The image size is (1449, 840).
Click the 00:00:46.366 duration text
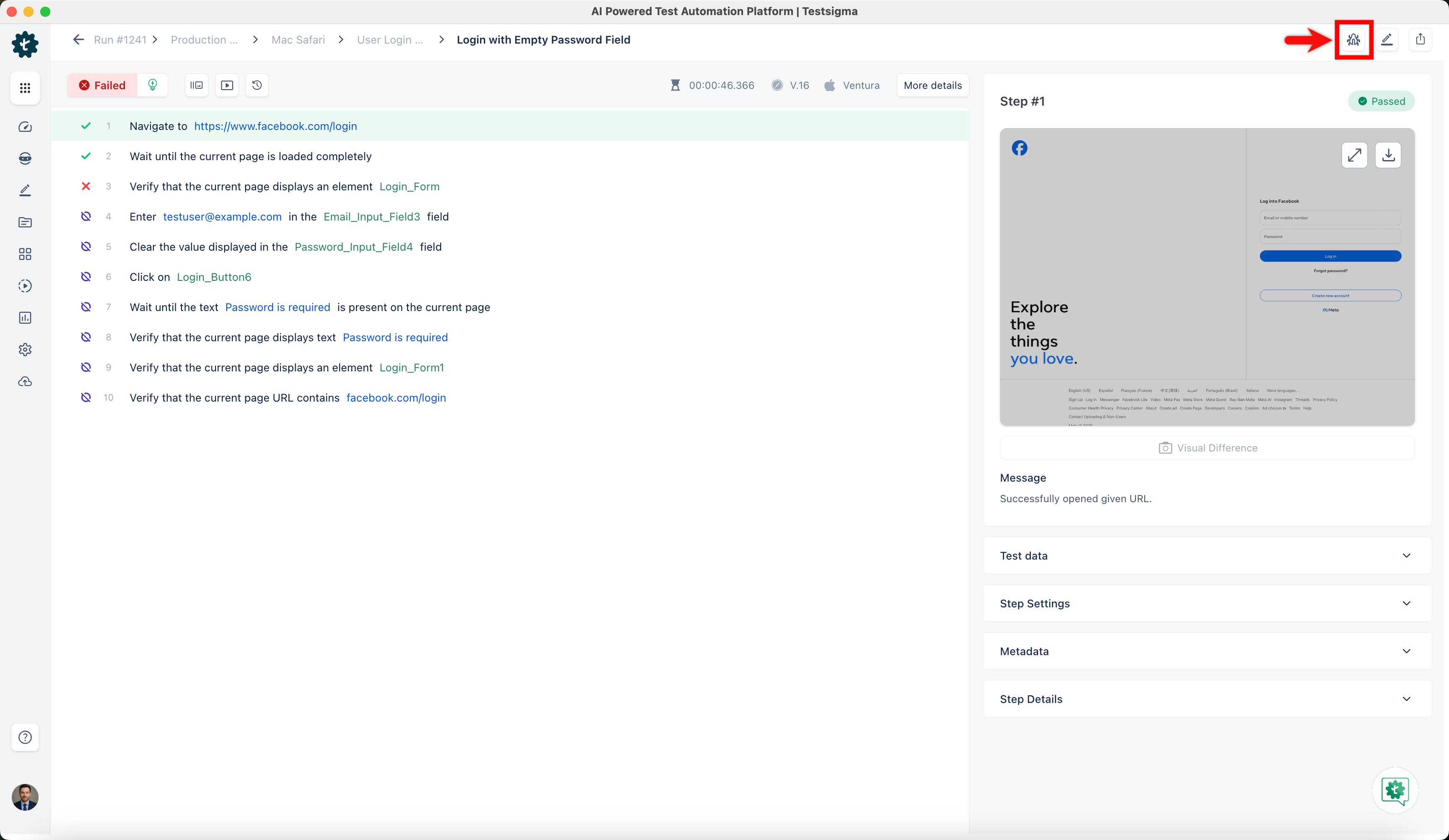722,85
